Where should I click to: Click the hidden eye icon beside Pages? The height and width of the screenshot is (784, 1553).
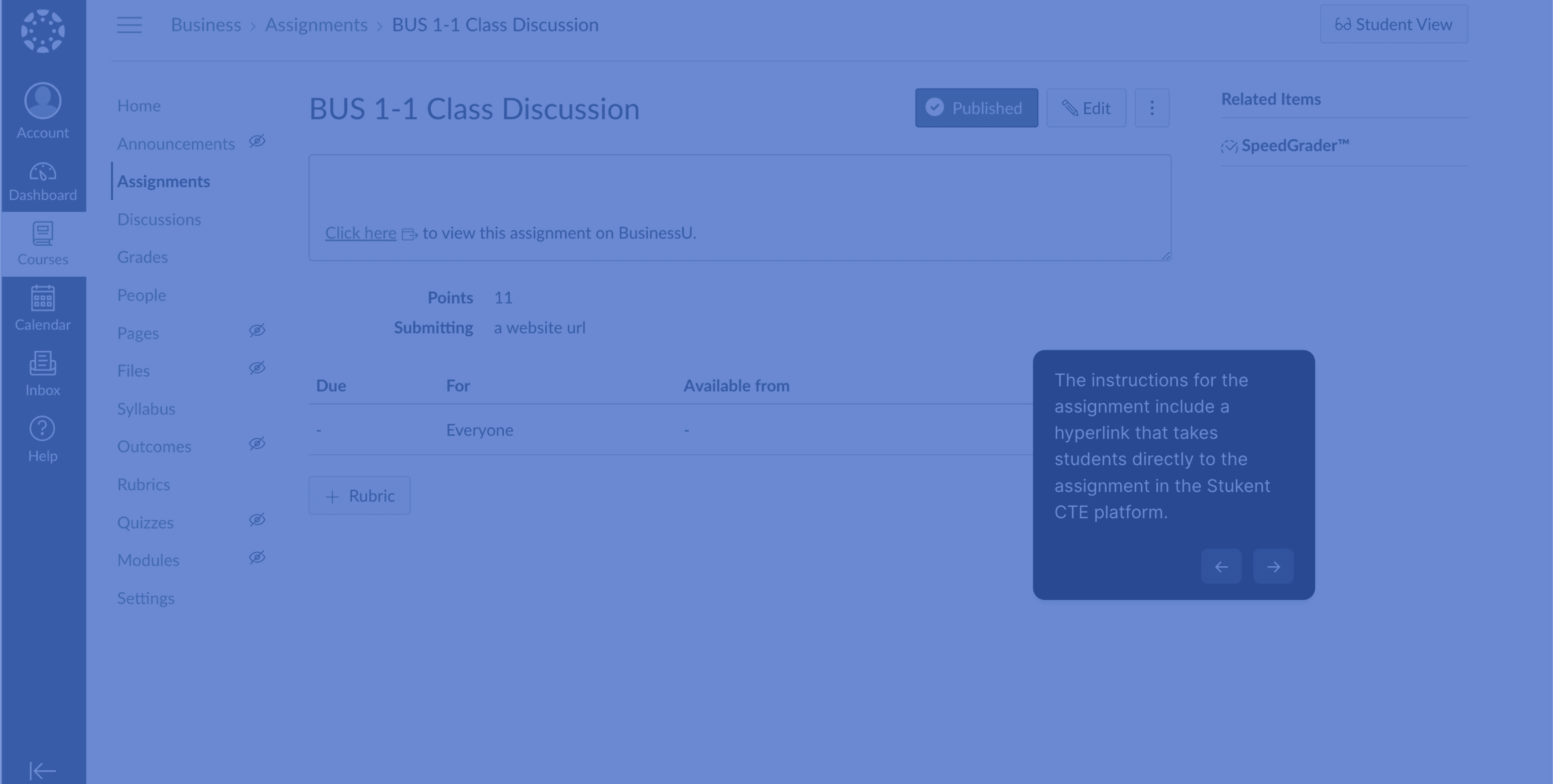[x=258, y=330]
